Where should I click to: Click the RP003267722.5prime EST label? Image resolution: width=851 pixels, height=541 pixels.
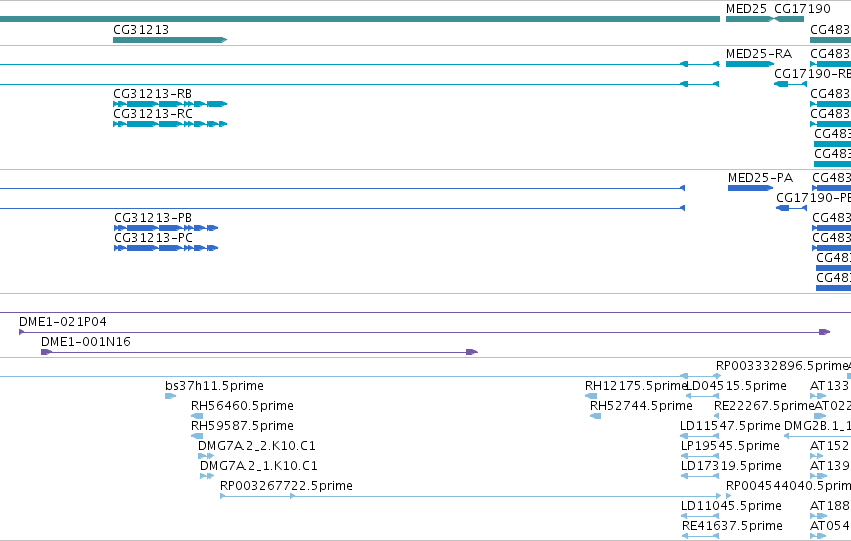point(286,486)
